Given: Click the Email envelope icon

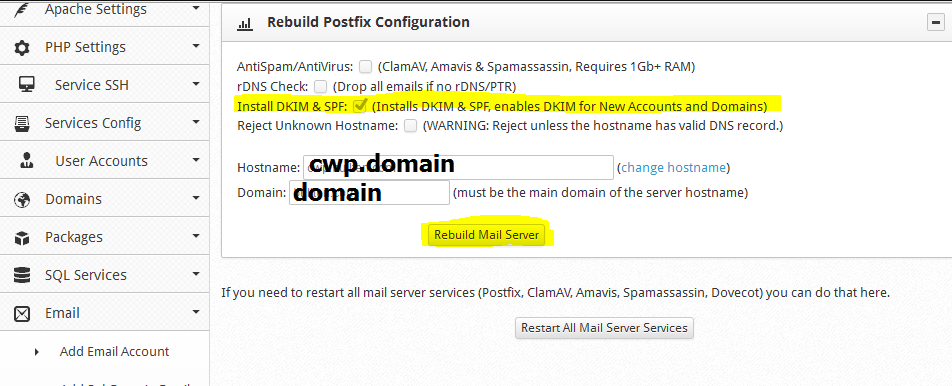Looking at the screenshot, I should click(22, 314).
